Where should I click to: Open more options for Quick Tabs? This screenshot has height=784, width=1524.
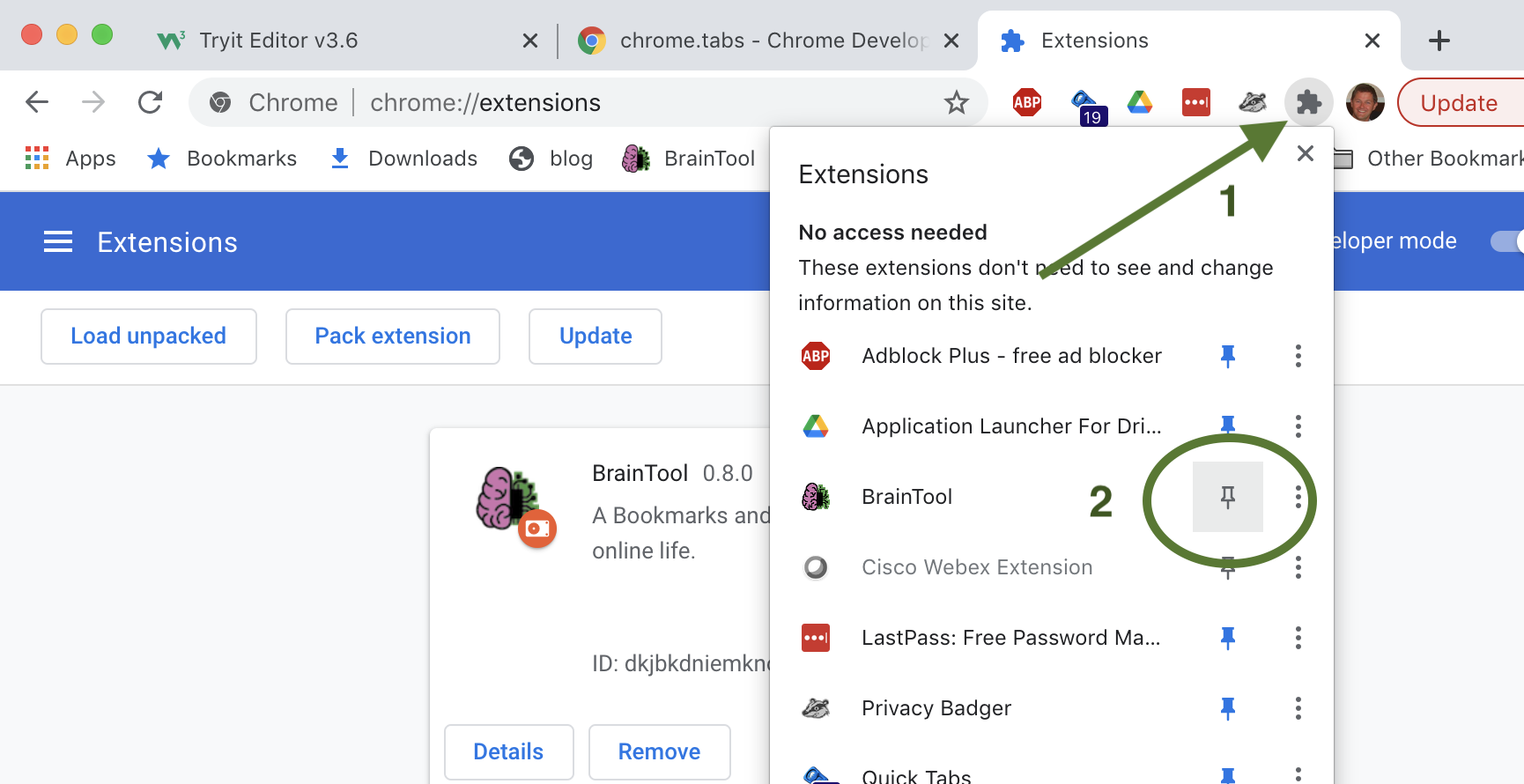(x=1298, y=774)
